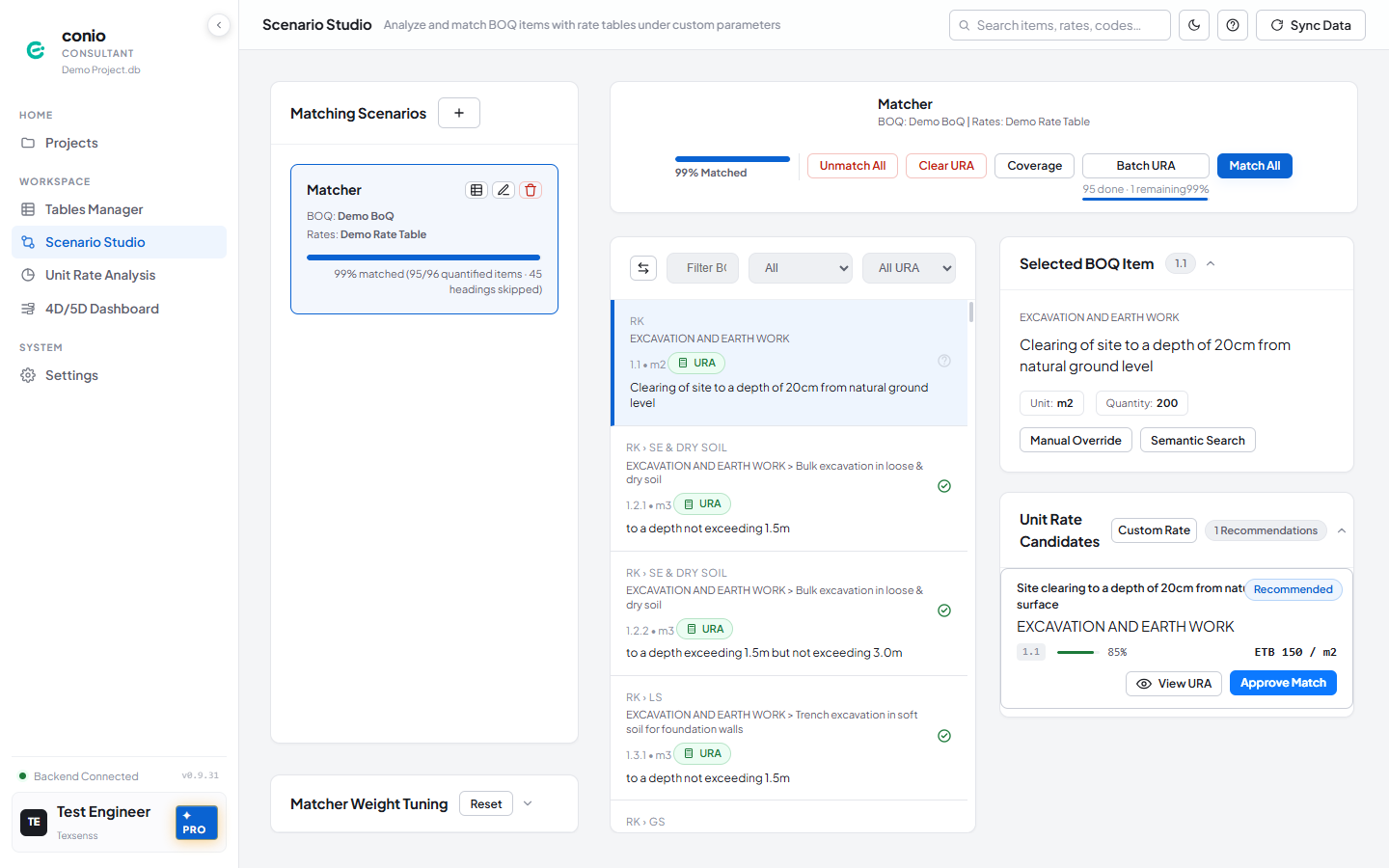This screenshot has width=1389, height=868.
Task: Click the swap arrows icon in BOQ list
Action: pyautogui.click(x=643, y=268)
